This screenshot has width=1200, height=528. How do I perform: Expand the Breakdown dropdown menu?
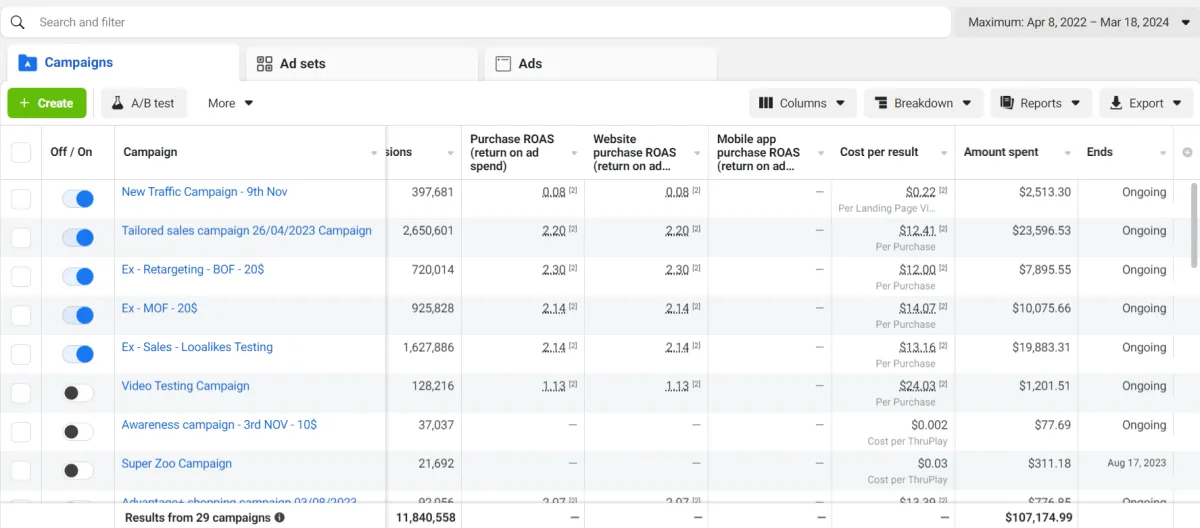(922, 103)
